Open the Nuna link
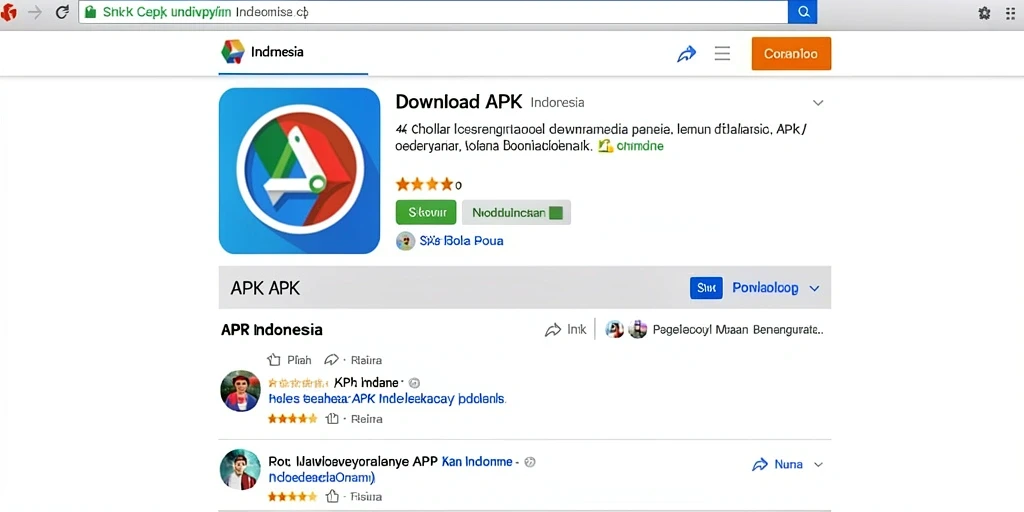1024x512 pixels. pyautogui.click(x=788, y=464)
